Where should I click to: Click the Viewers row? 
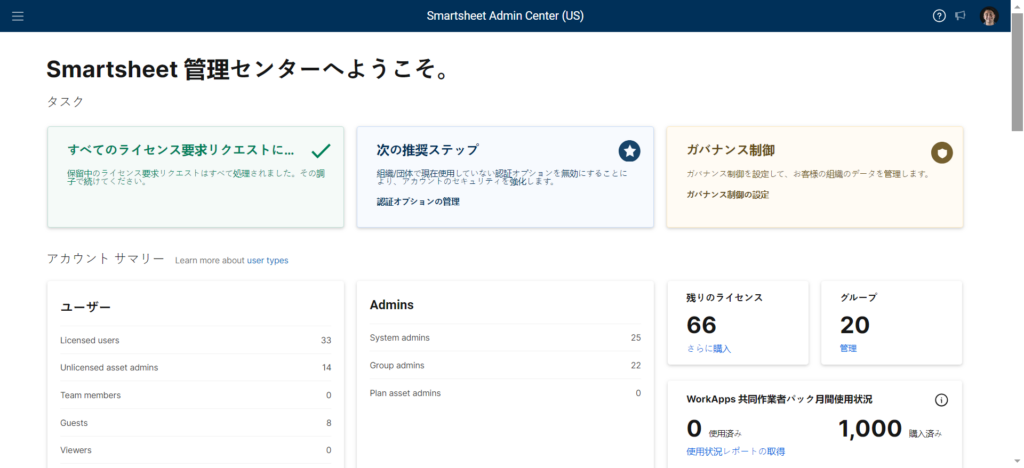(196, 450)
